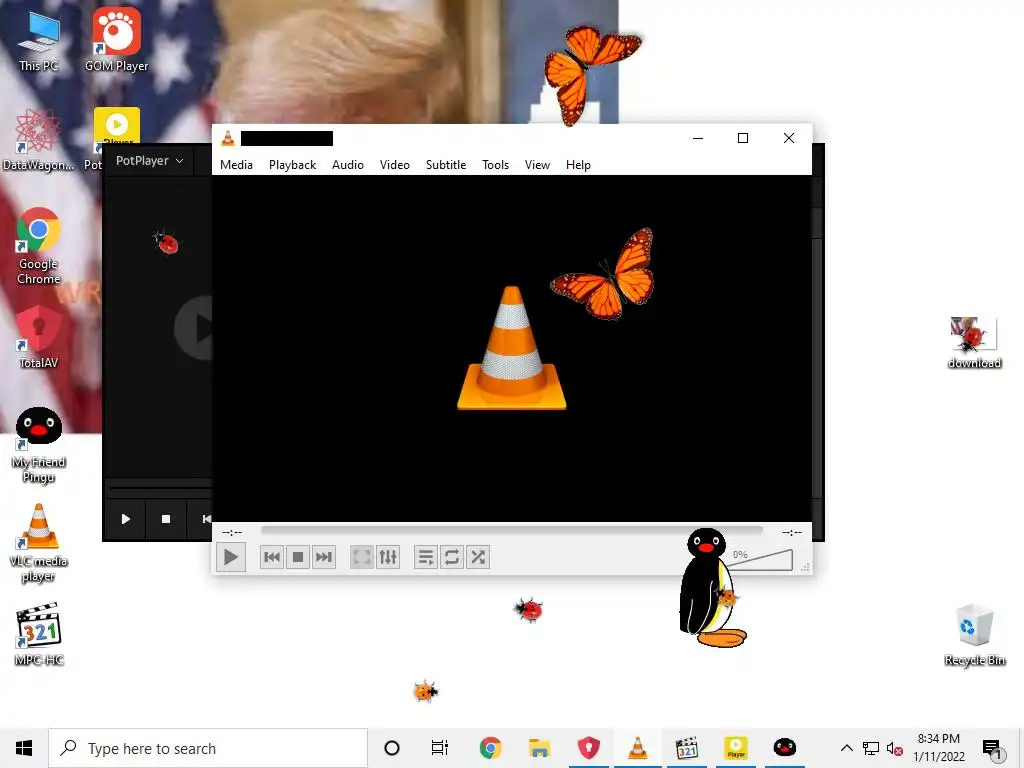Open the notification center icon
The width and height of the screenshot is (1024, 768).
[992, 749]
